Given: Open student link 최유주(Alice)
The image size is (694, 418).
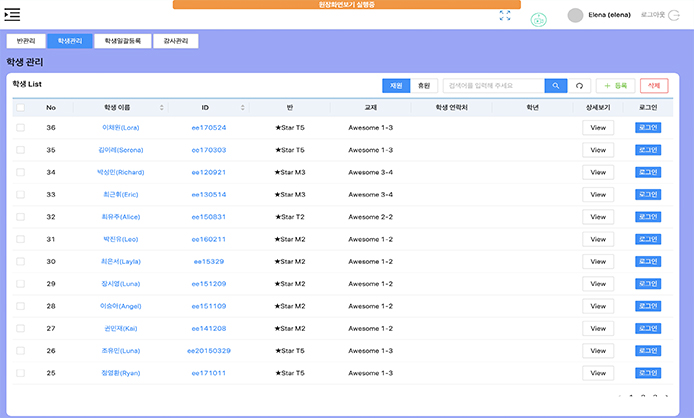Looking at the screenshot, I should [x=120, y=217].
